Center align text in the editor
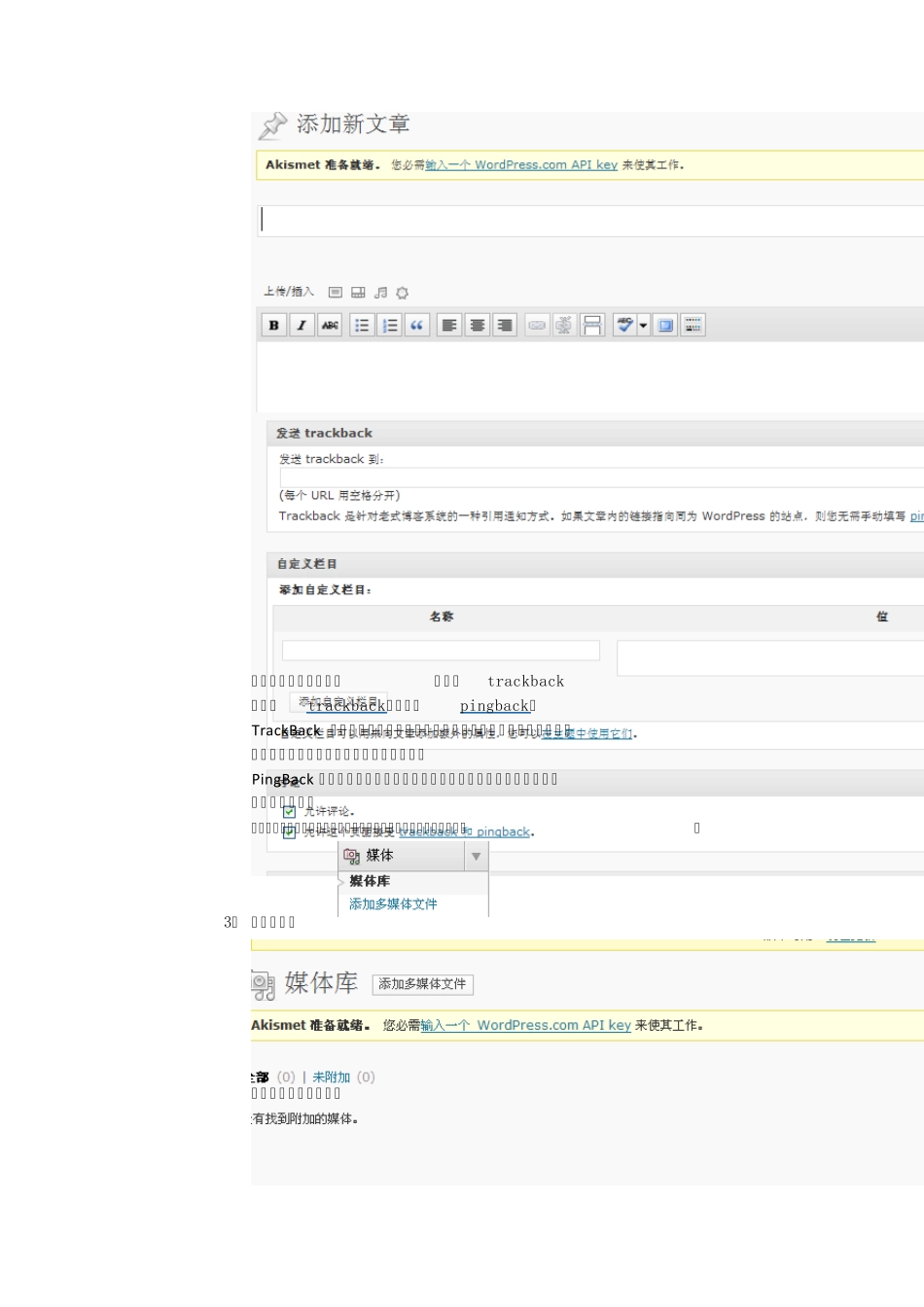This screenshot has width=924, height=1307. (477, 326)
